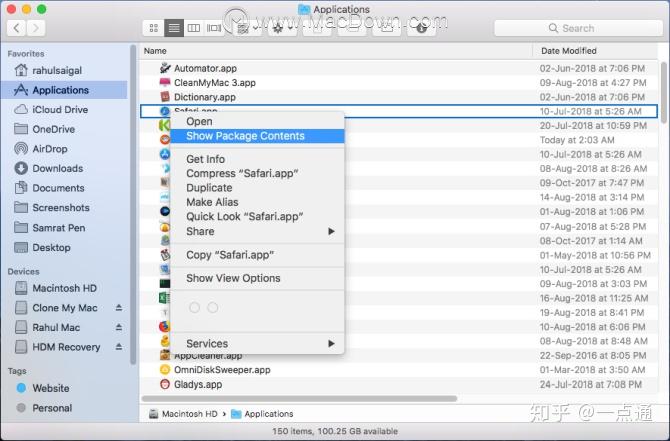Switch to cover flow view
The image size is (670, 441).
tap(214, 28)
